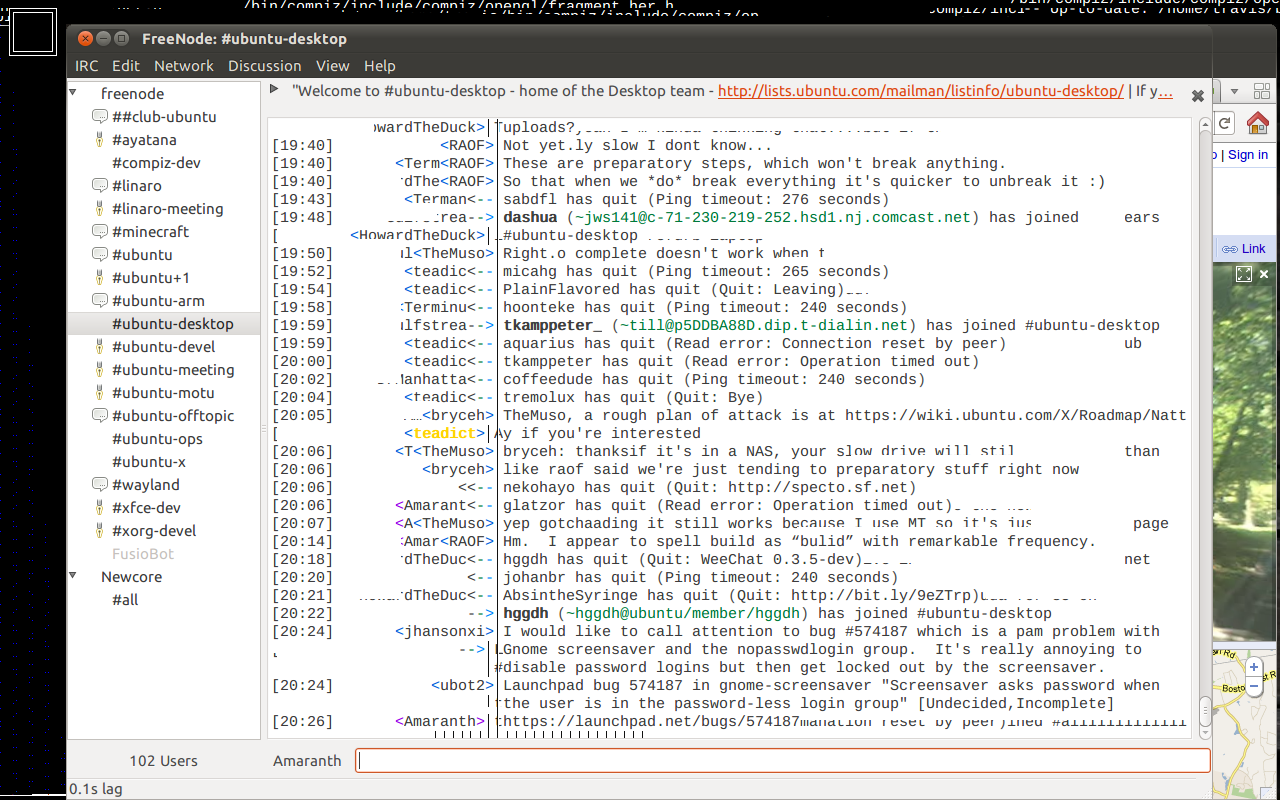Click the chat bubble icon next to #wayland

(x=100, y=485)
